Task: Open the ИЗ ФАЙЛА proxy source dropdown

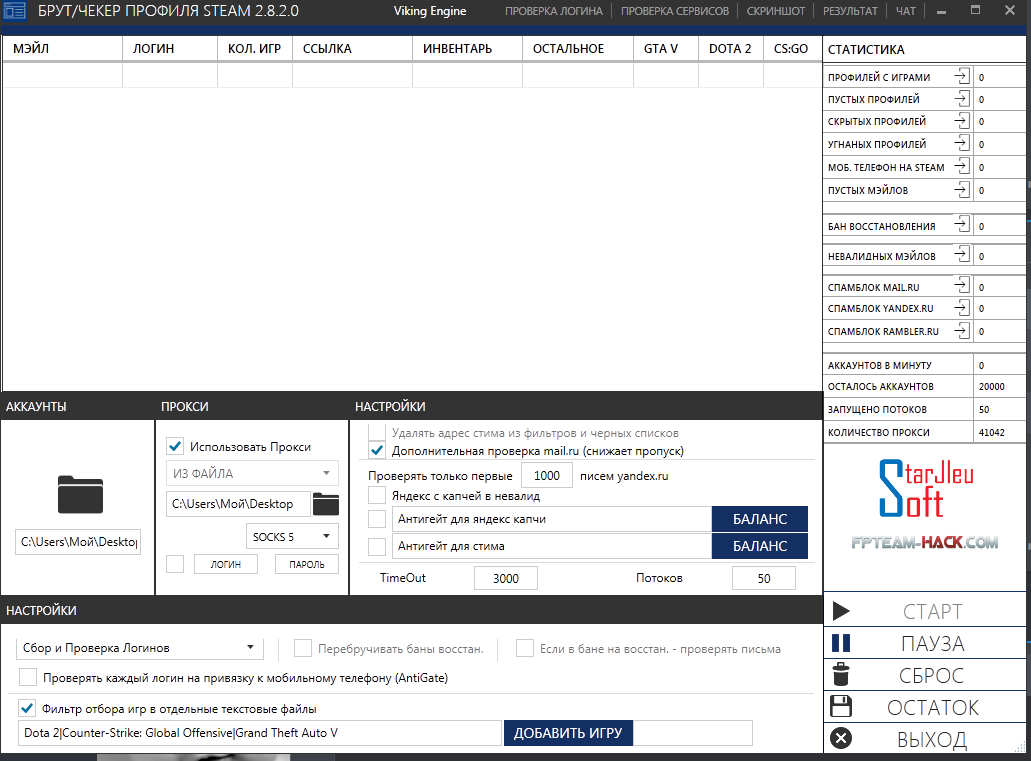Action: tap(252, 473)
